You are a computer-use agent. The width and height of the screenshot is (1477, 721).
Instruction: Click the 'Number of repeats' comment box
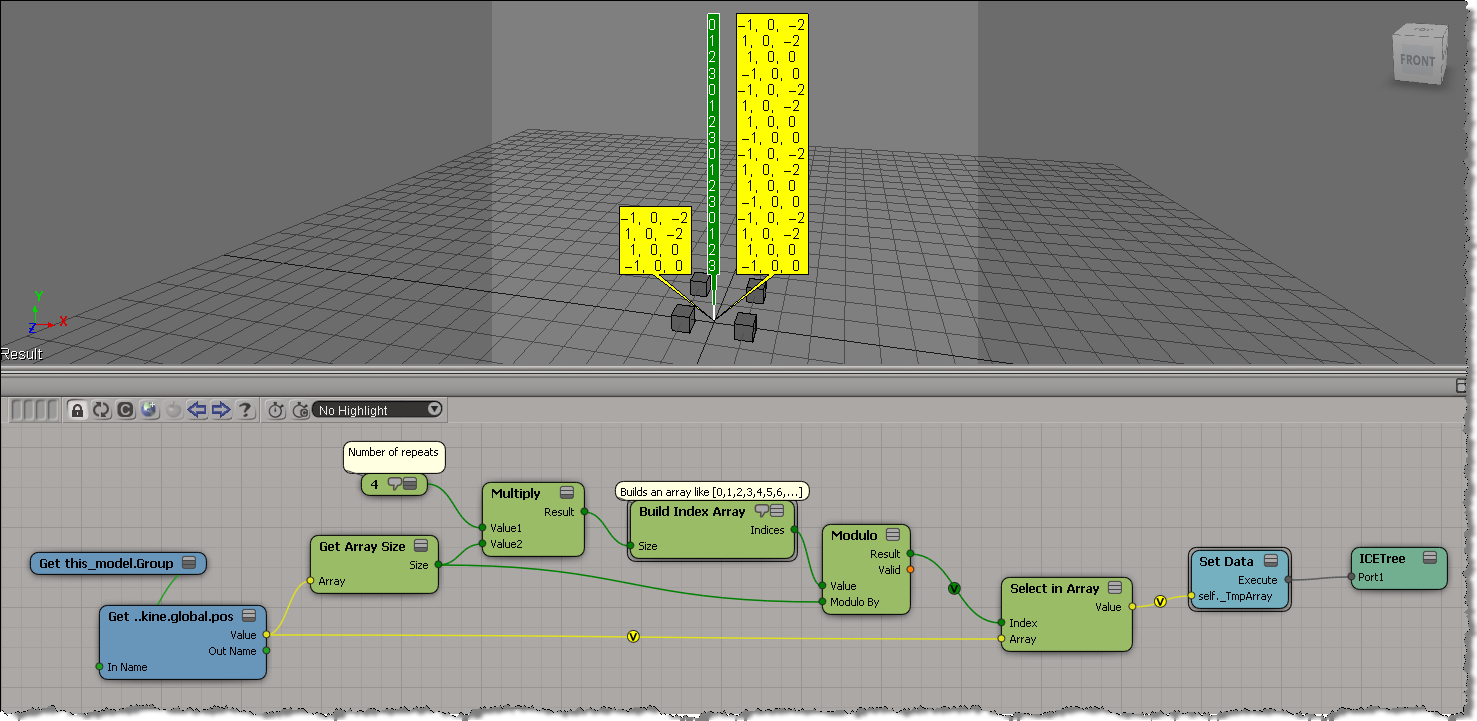pos(393,453)
